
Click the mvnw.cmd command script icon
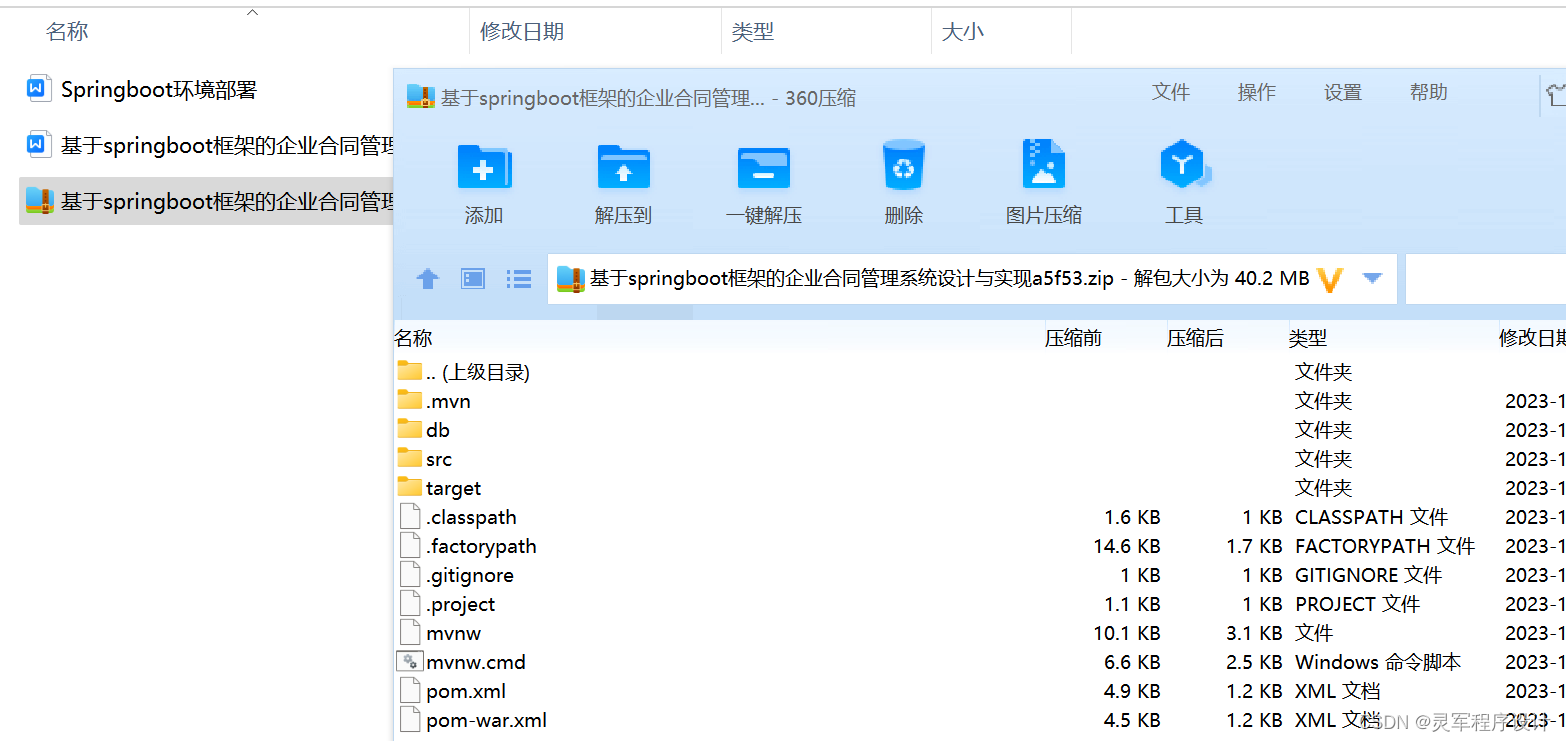coord(409,661)
